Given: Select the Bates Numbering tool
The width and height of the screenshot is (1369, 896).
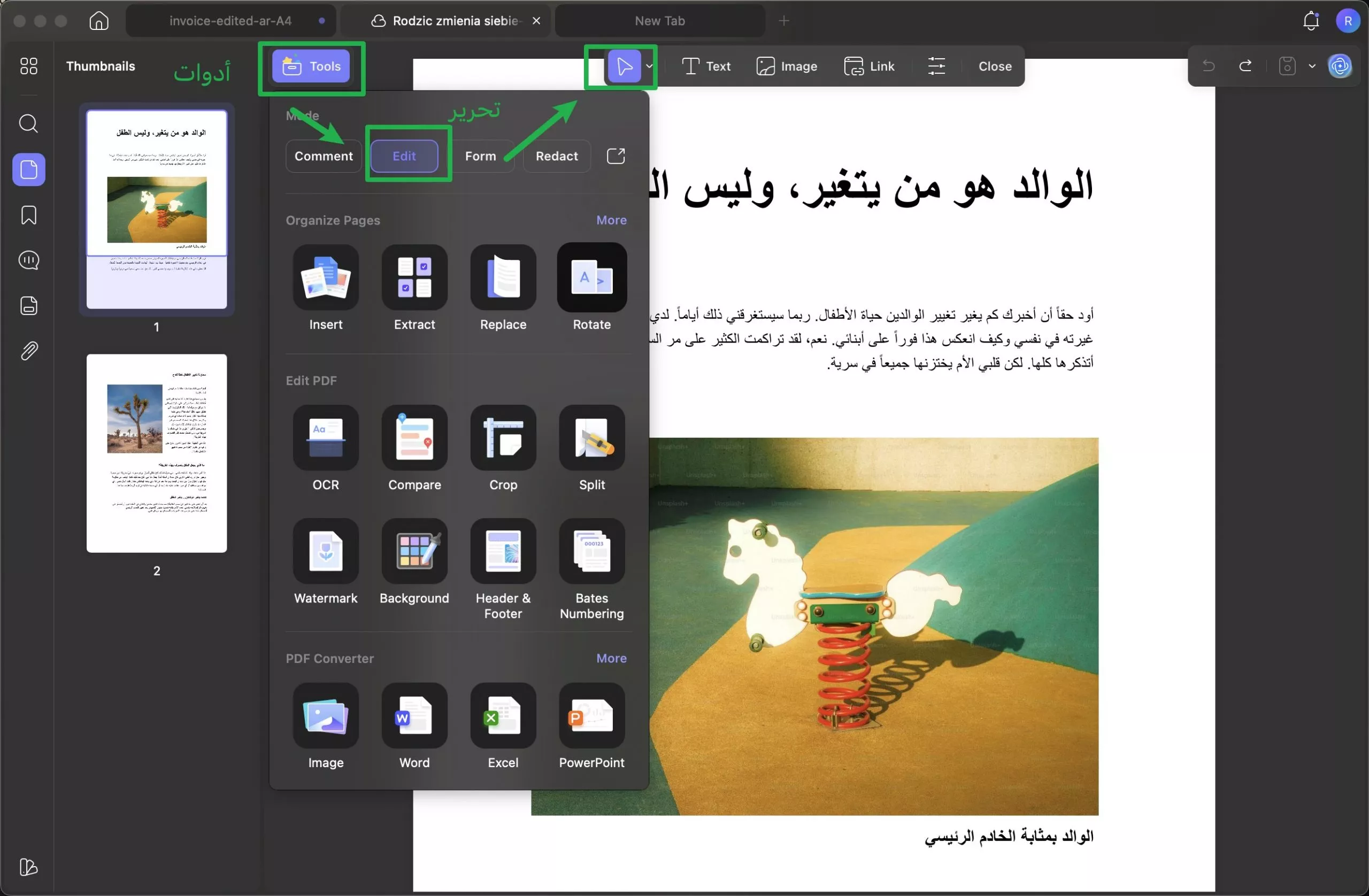Looking at the screenshot, I should [591, 552].
